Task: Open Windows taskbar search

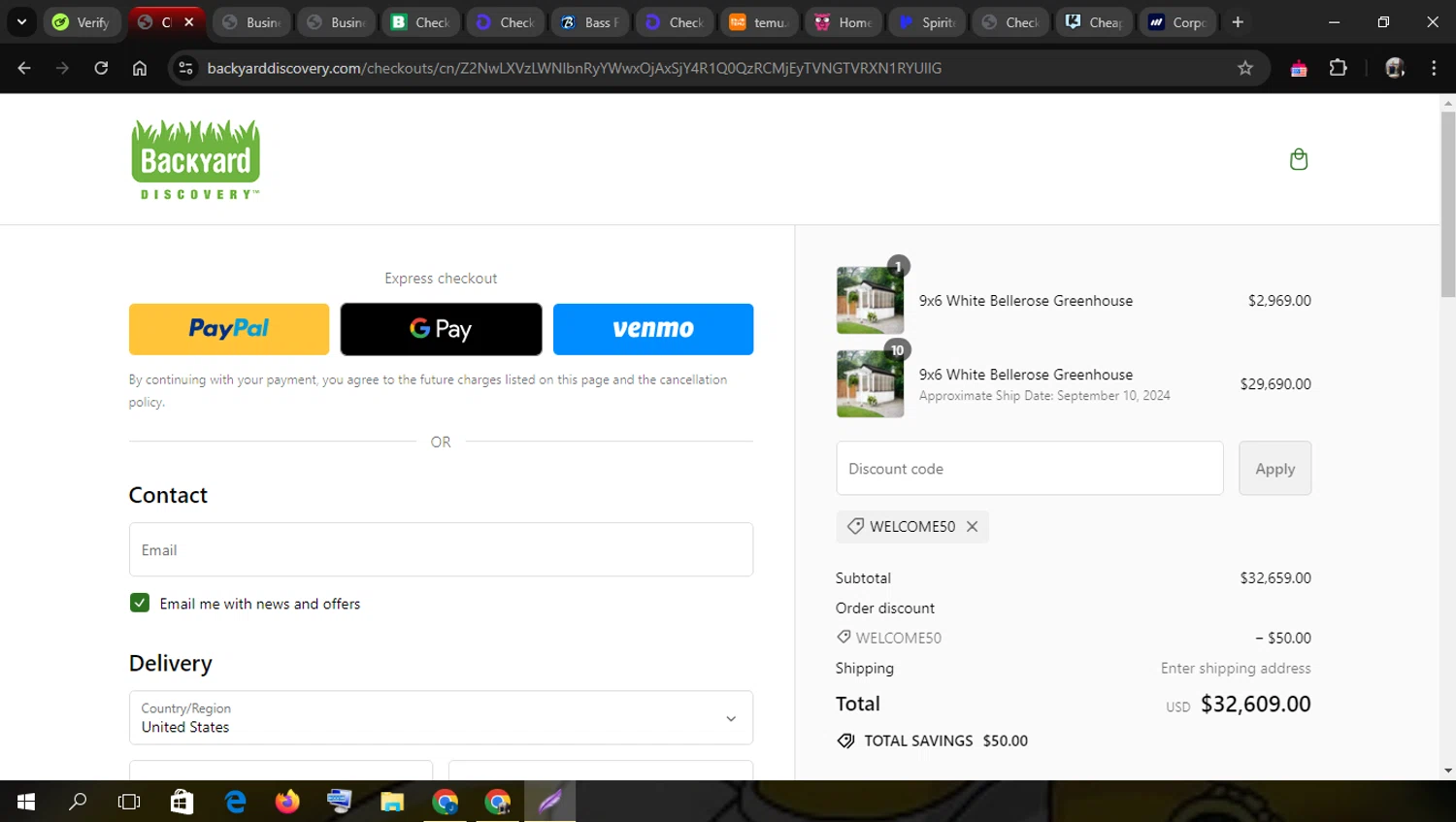Action: pyautogui.click(x=78, y=802)
